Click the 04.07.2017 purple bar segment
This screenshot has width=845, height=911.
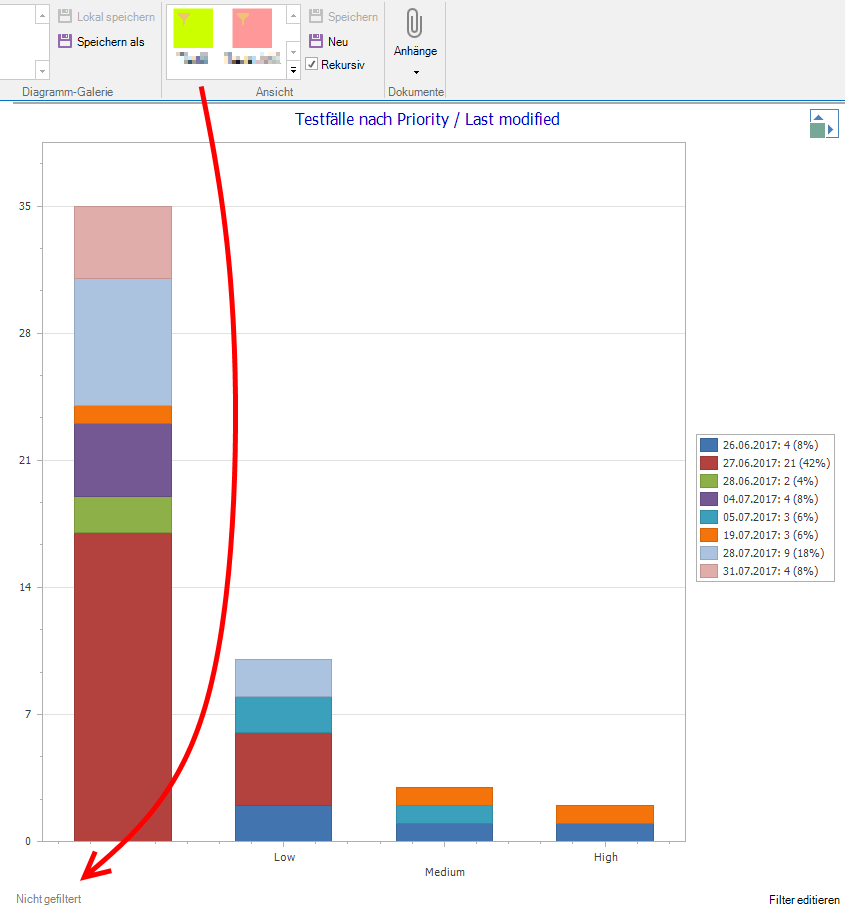(x=123, y=460)
